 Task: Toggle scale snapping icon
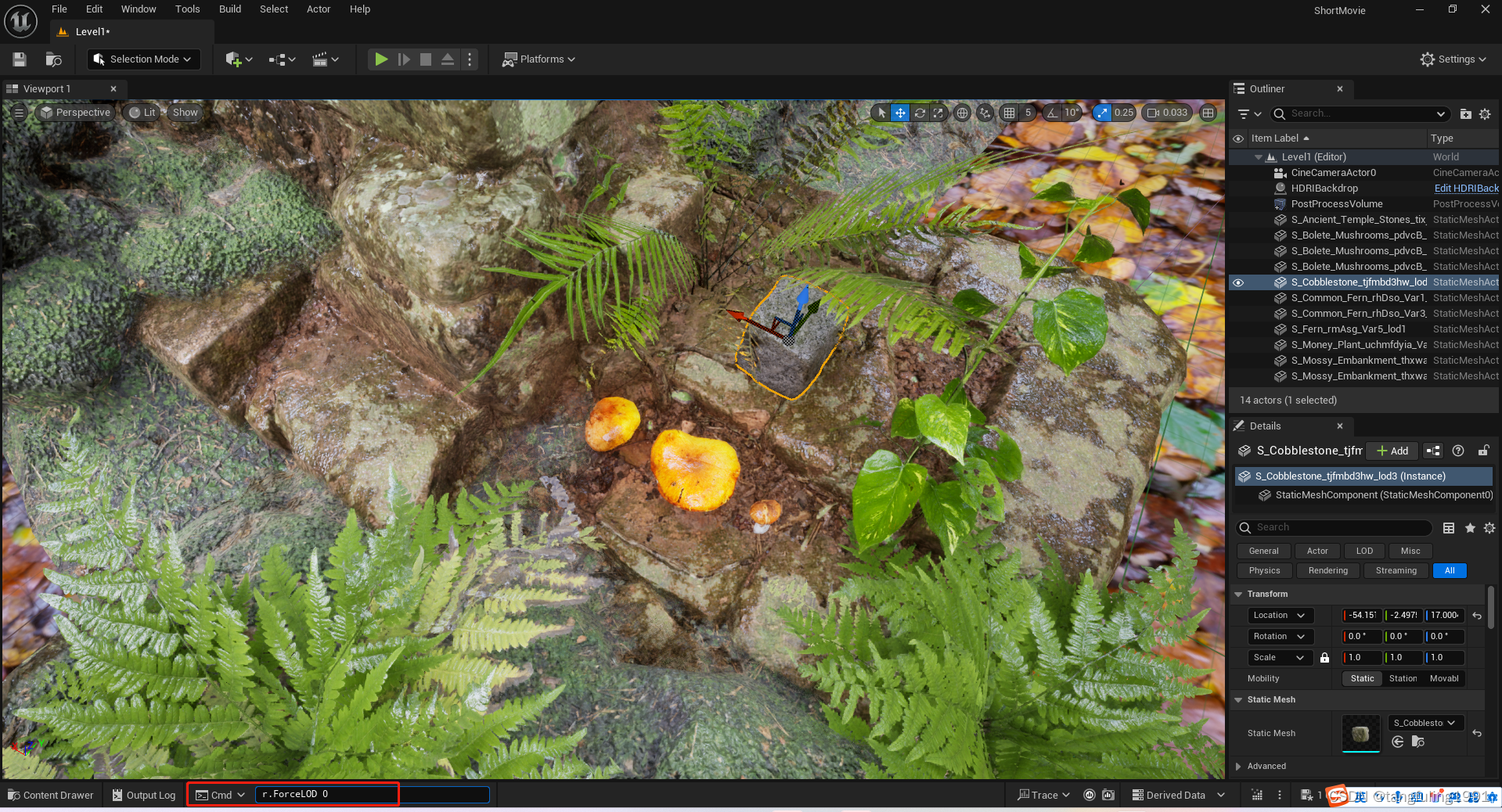[x=1102, y=113]
